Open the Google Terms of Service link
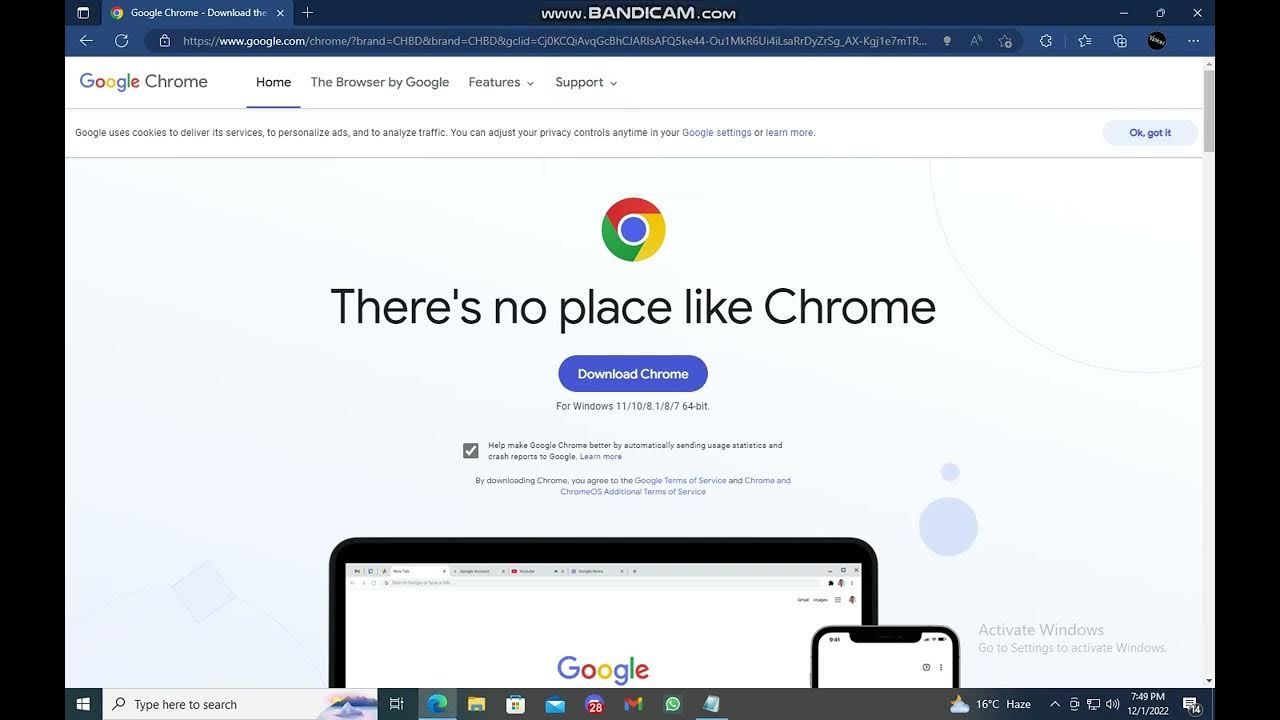1280x720 pixels. pos(680,481)
